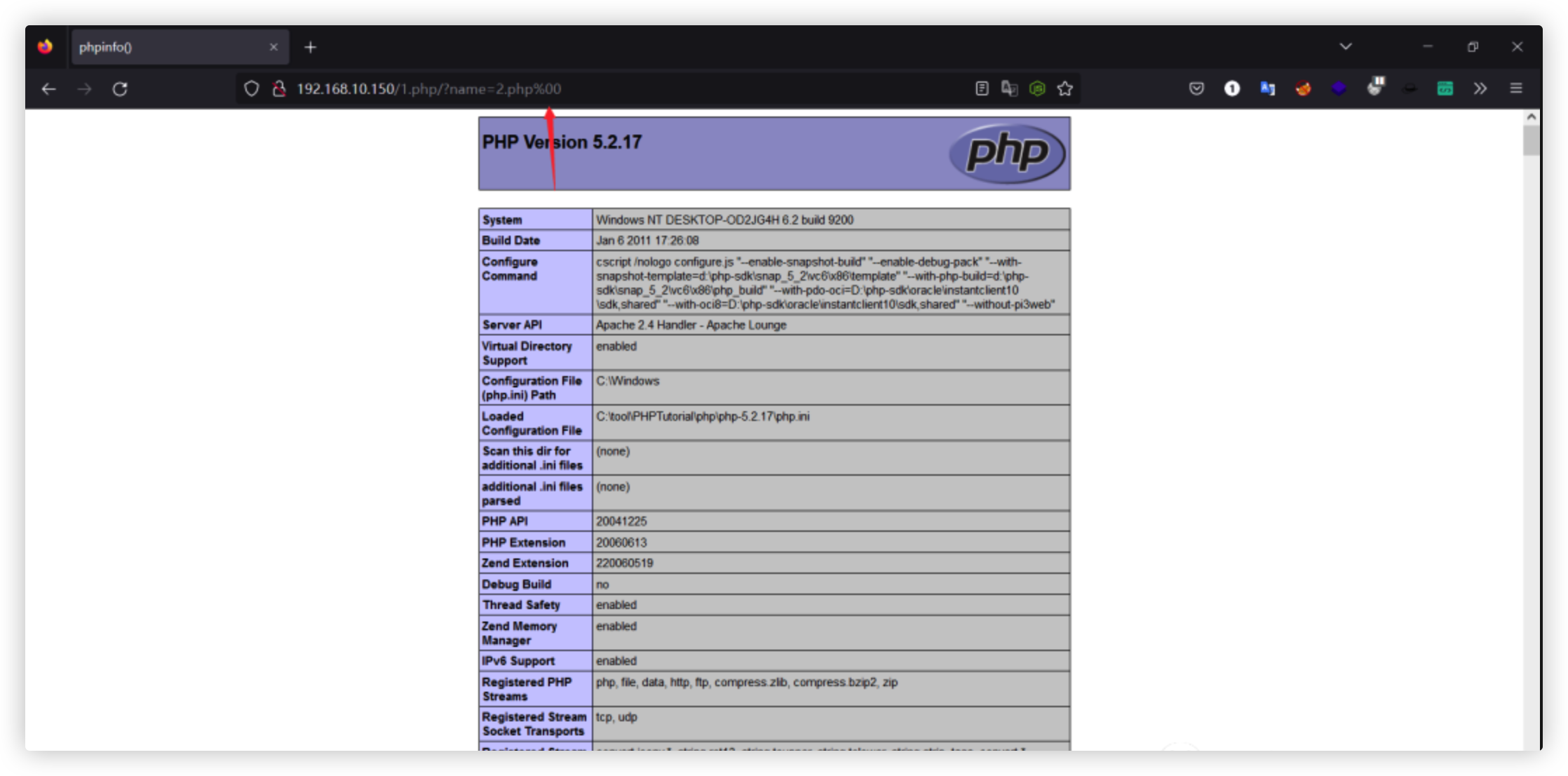View insecure connection lock info
1568x776 pixels.
click(279, 89)
